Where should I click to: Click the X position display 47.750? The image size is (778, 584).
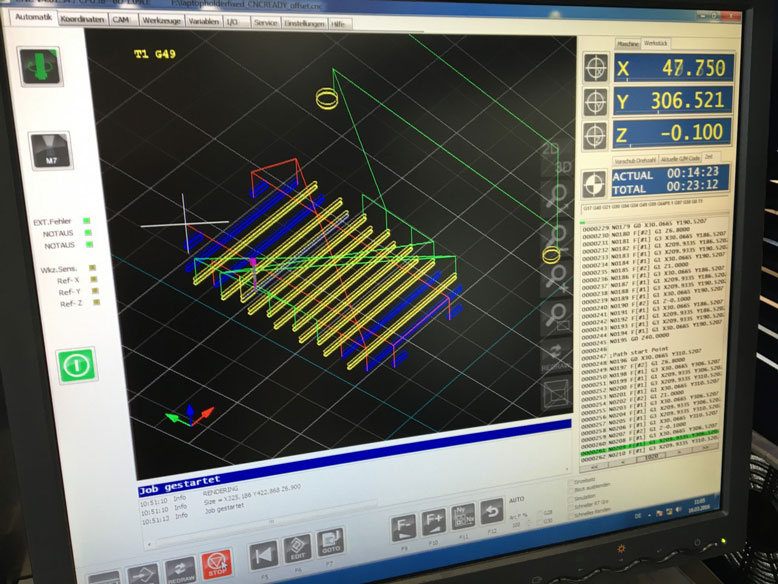tap(673, 68)
